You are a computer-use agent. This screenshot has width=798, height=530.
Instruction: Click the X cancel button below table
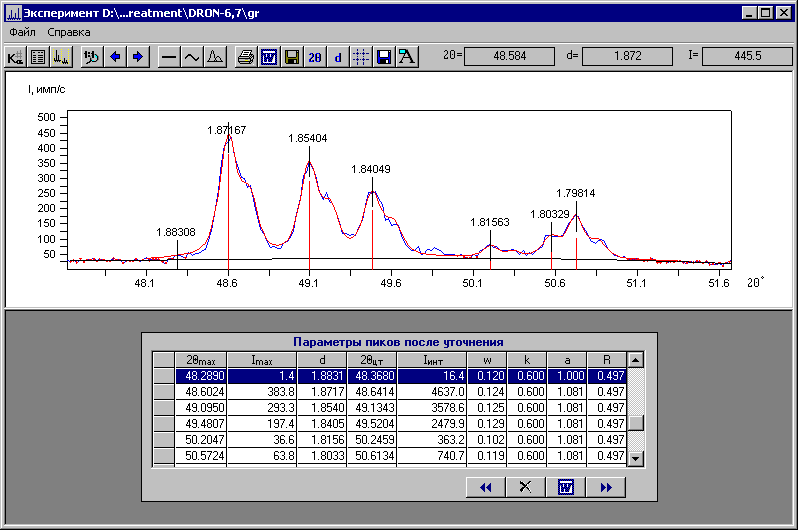click(525, 487)
